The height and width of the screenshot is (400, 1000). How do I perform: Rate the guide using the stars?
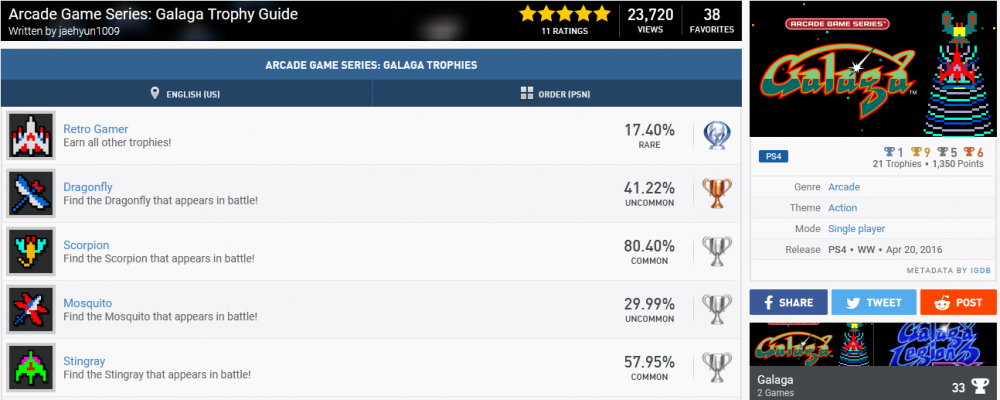tap(564, 14)
